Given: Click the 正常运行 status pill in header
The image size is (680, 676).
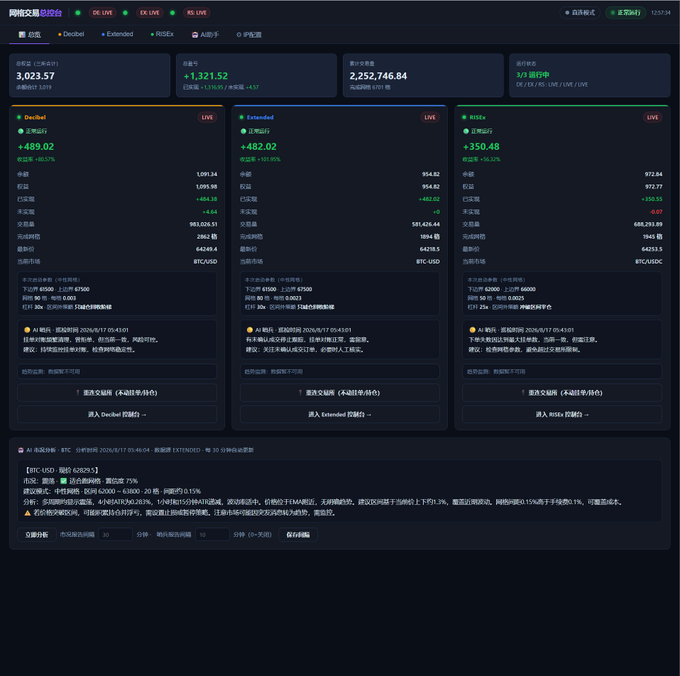Looking at the screenshot, I should (x=625, y=13).
